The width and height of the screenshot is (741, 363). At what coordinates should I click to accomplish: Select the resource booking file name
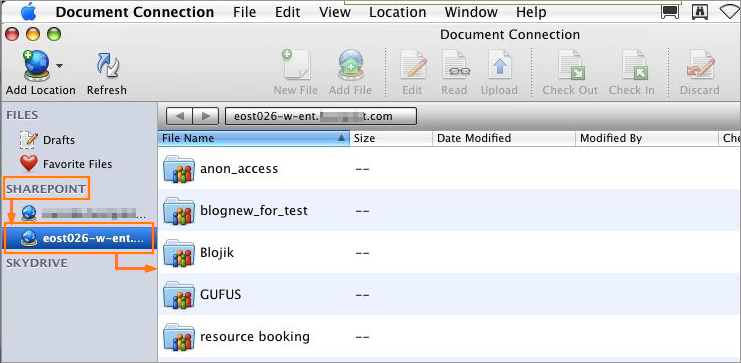pos(255,337)
